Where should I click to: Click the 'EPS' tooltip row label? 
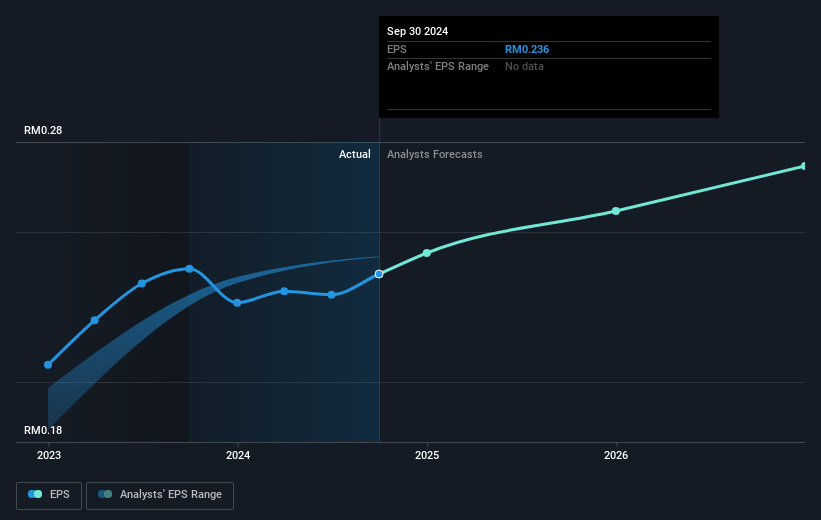pyautogui.click(x=396, y=49)
